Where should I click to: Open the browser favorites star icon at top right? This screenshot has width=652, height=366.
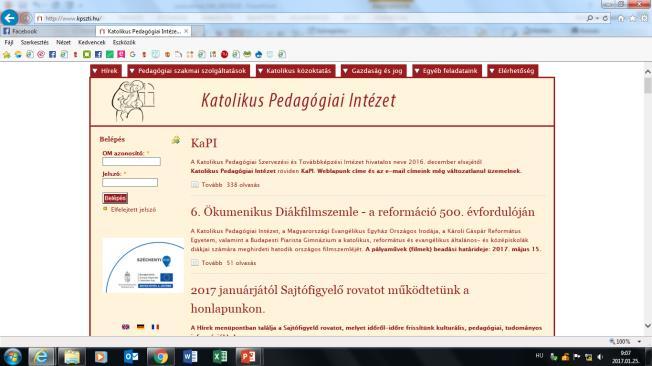click(632, 18)
